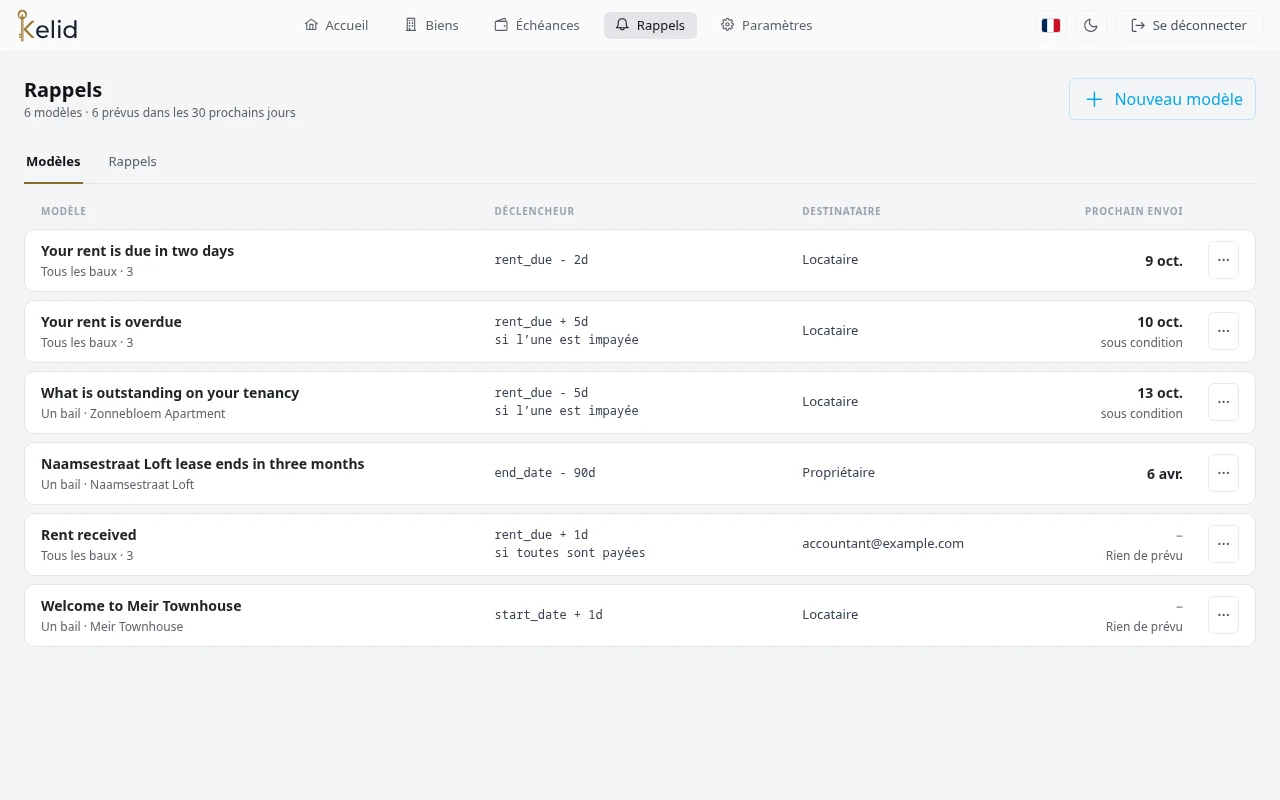Click Se déconnecter to log out
This screenshot has height=800, width=1280.
click(1189, 26)
